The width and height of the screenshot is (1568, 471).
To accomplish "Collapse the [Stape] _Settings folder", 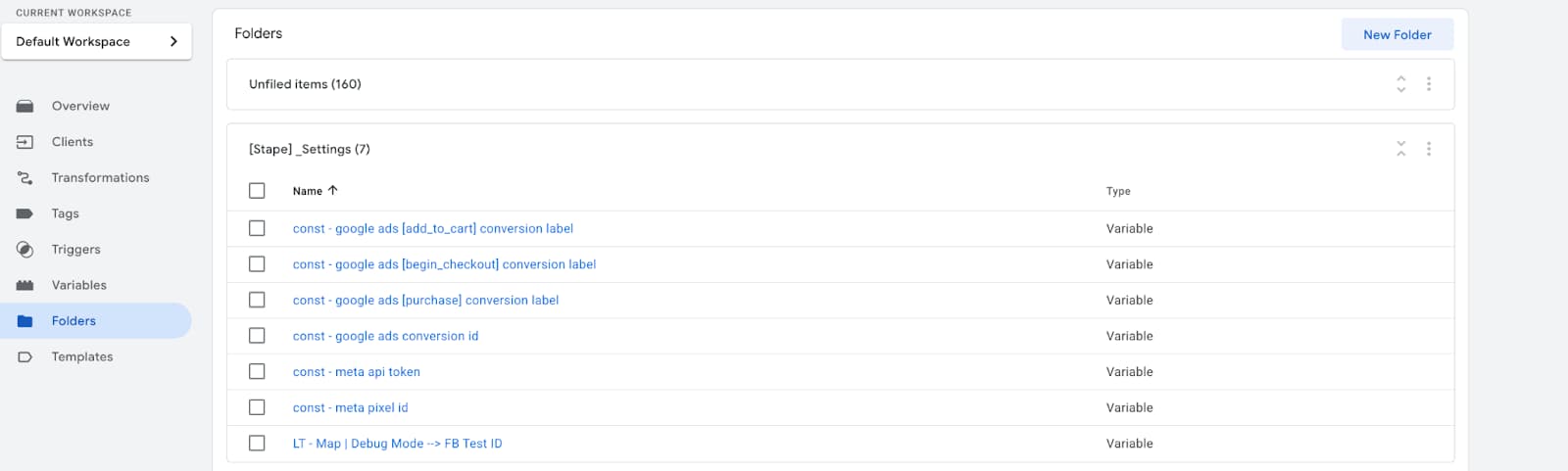I will 1401,149.
